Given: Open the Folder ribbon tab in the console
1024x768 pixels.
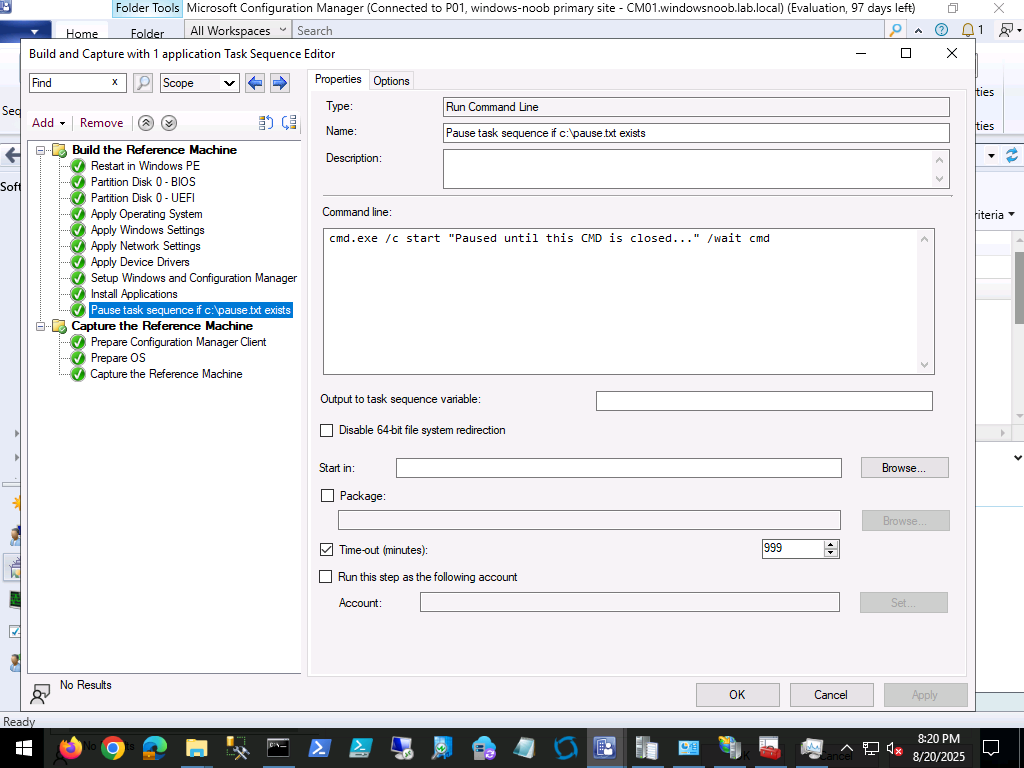Looking at the screenshot, I should pyautogui.click(x=147, y=33).
